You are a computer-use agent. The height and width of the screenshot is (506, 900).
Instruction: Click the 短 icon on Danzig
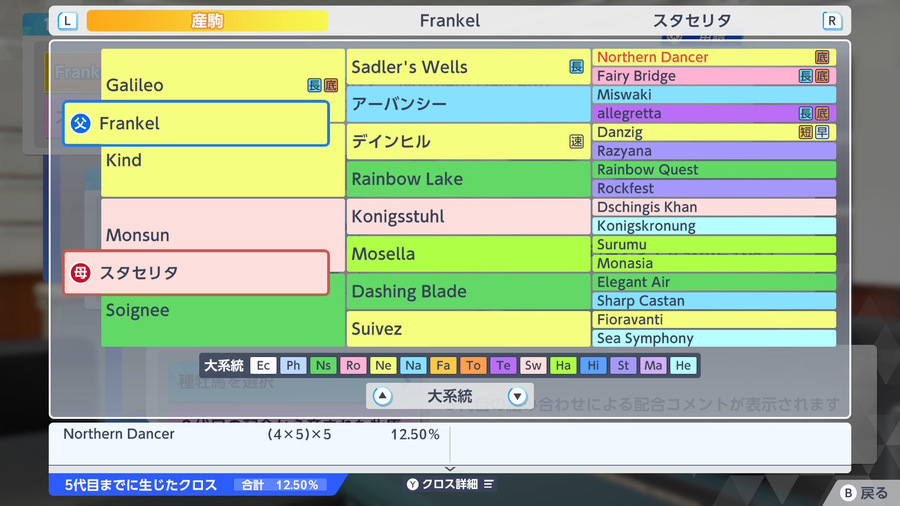pos(806,132)
